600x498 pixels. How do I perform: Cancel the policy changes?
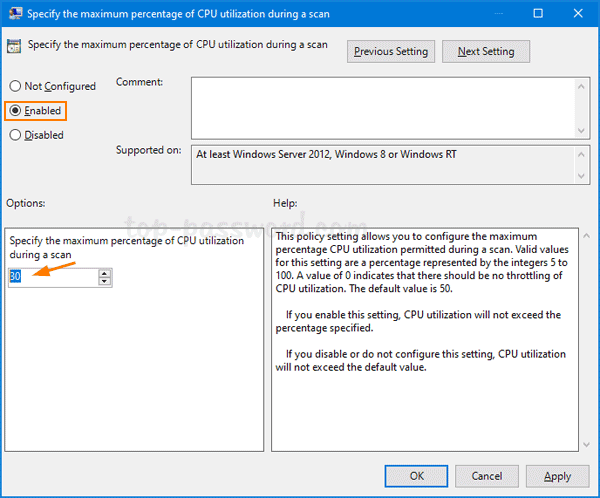tap(487, 476)
